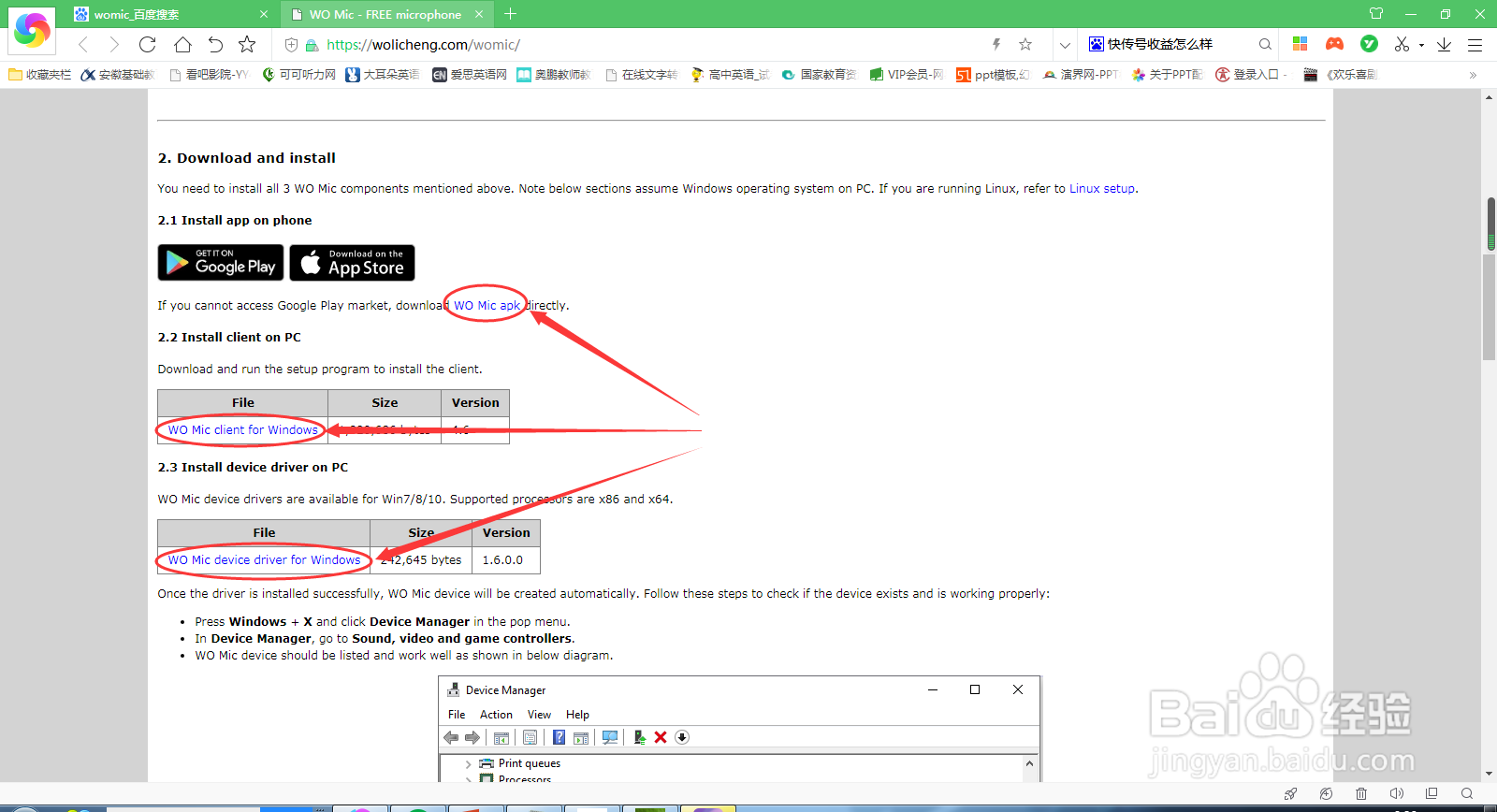Open the 看吧影院 bookmark
1497x812 pixels.
(x=210, y=74)
